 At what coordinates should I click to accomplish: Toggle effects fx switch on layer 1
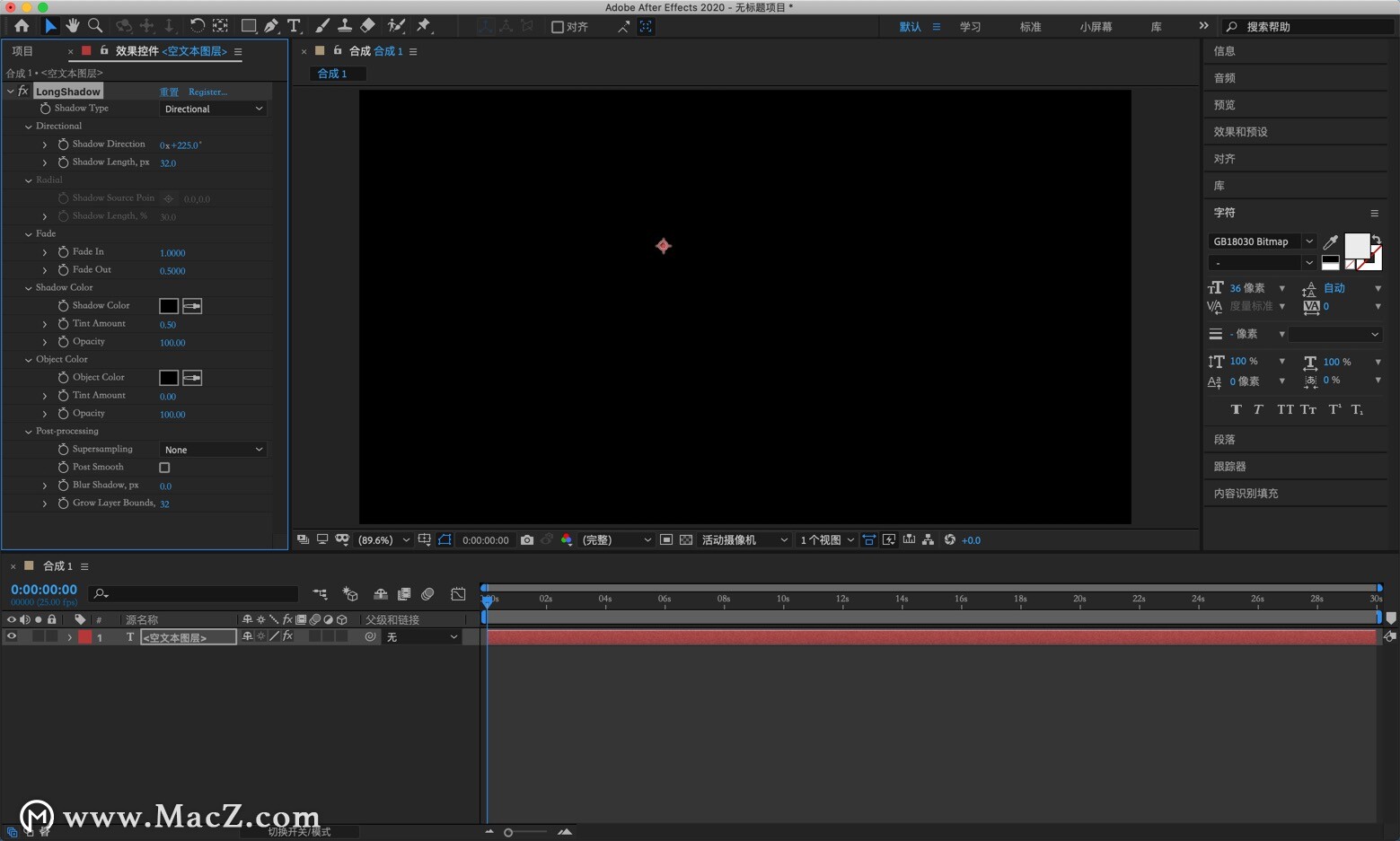coord(287,636)
